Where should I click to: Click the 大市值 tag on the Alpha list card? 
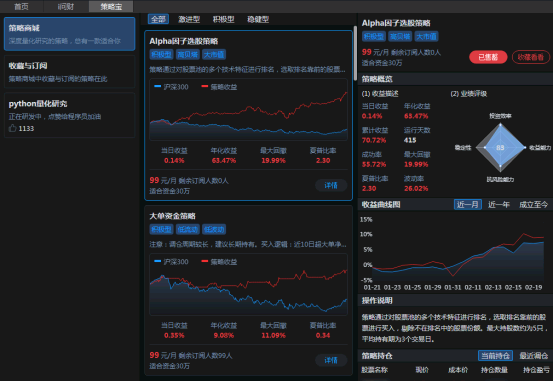coord(214,54)
